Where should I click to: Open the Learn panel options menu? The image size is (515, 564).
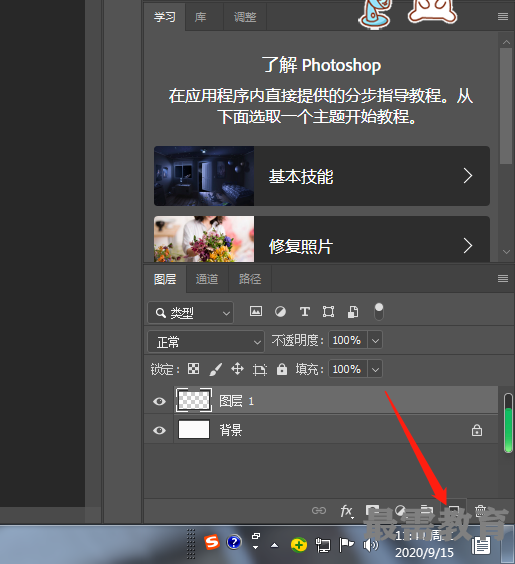tap(503, 17)
